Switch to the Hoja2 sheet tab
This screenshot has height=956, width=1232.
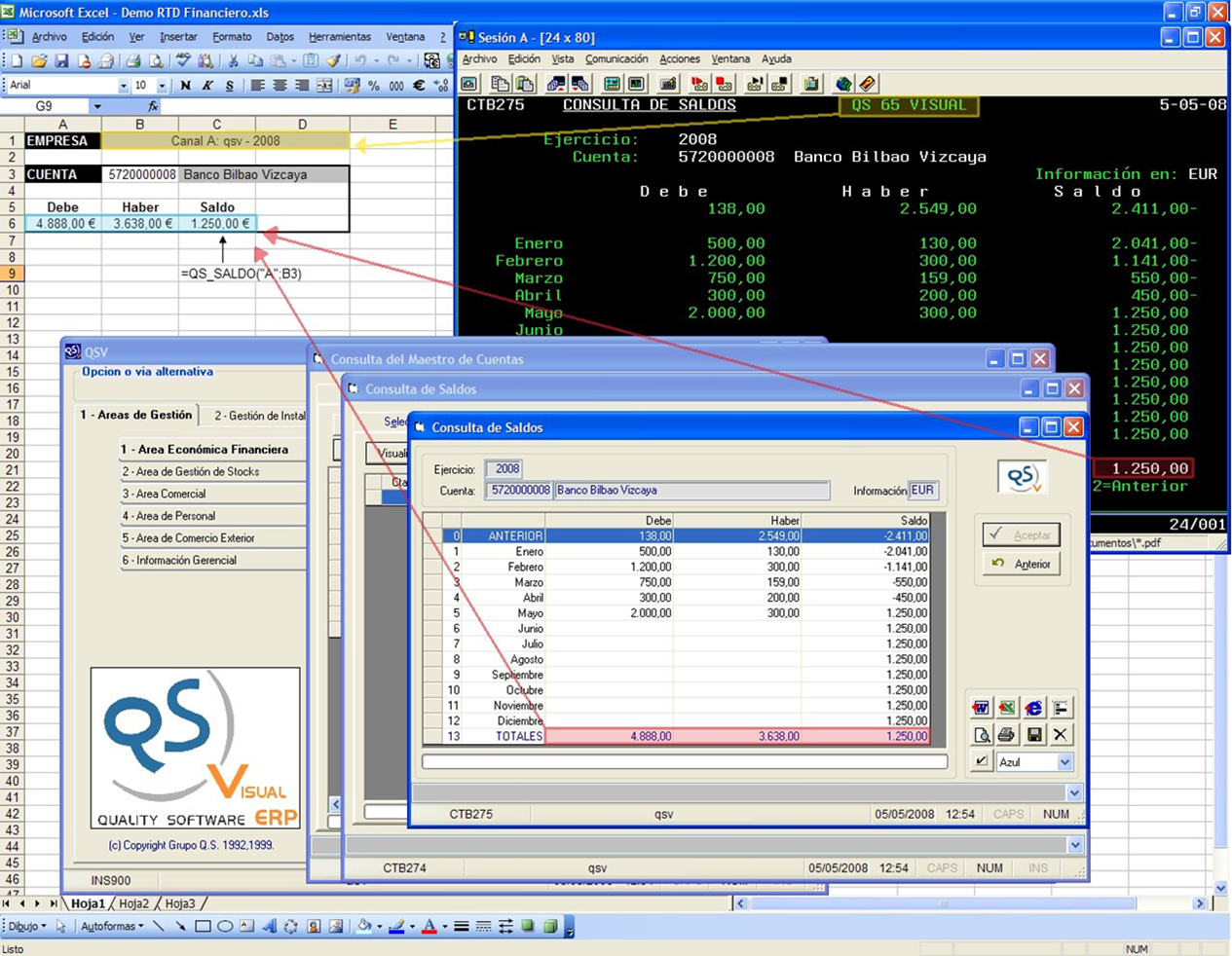pyautogui.click(x=133, y=903)
